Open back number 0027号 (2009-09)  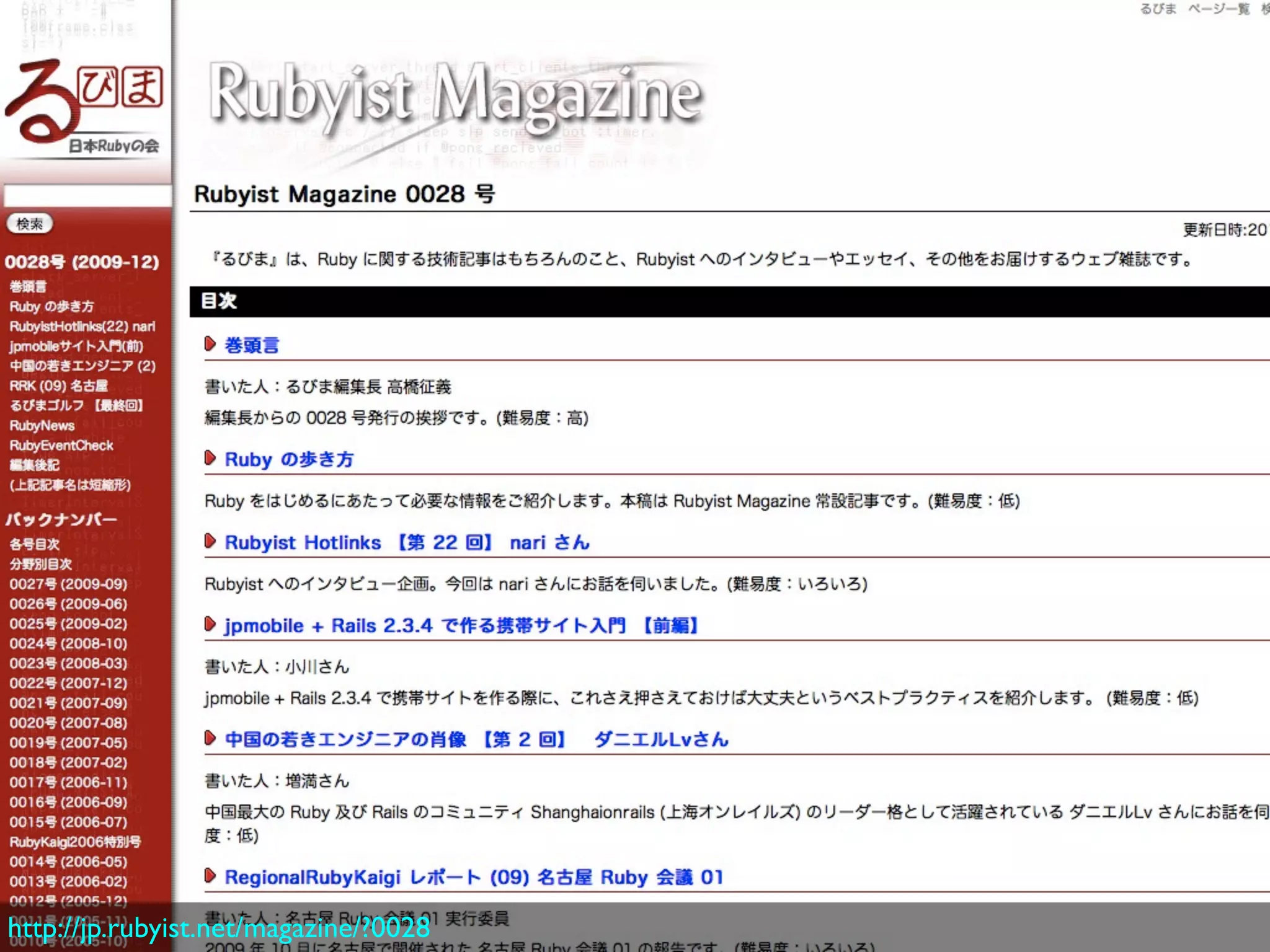(68, 584)
